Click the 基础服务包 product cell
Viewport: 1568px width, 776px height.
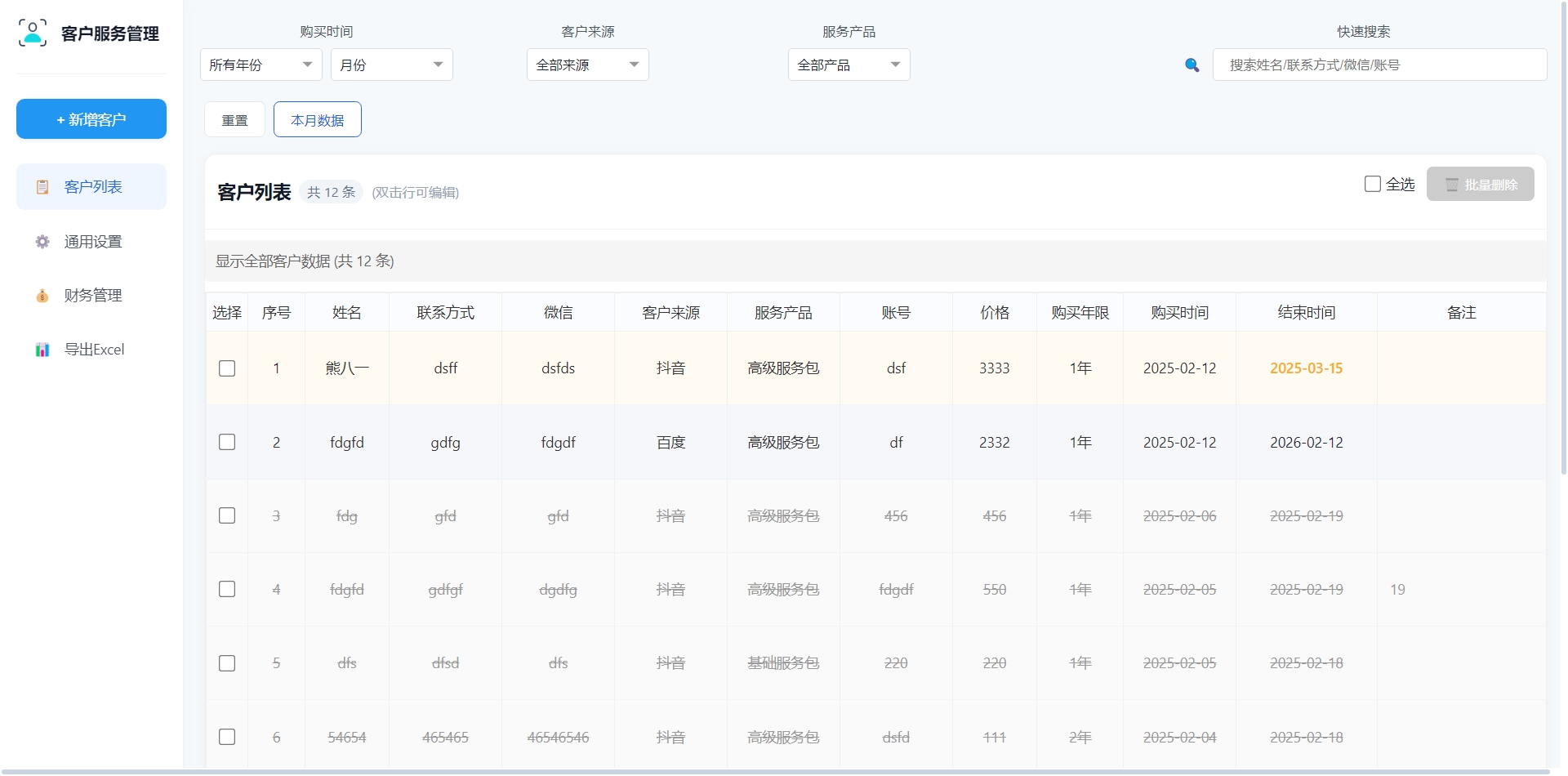pos(784,663)
